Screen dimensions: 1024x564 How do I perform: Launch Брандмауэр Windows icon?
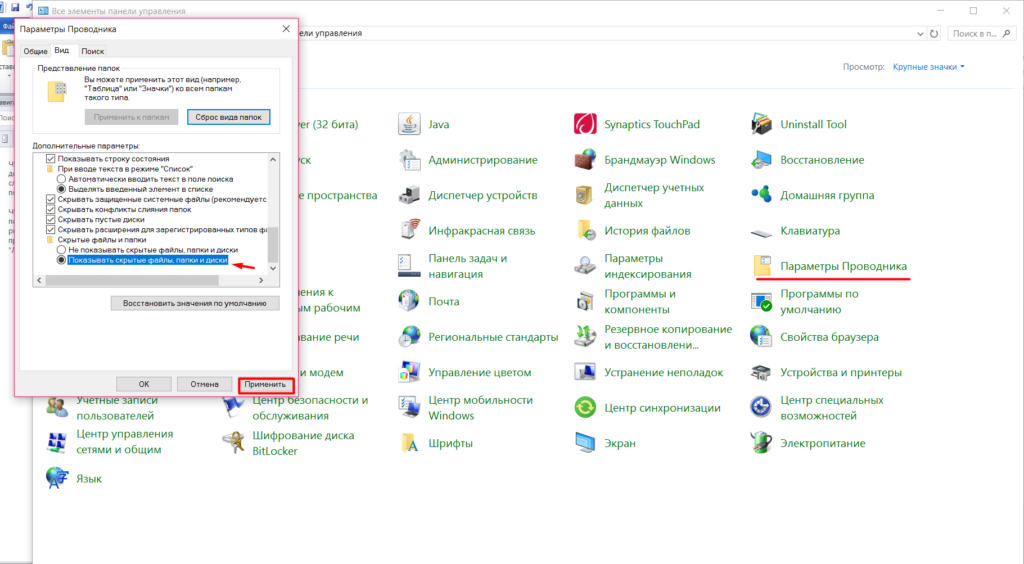point(585,160)
